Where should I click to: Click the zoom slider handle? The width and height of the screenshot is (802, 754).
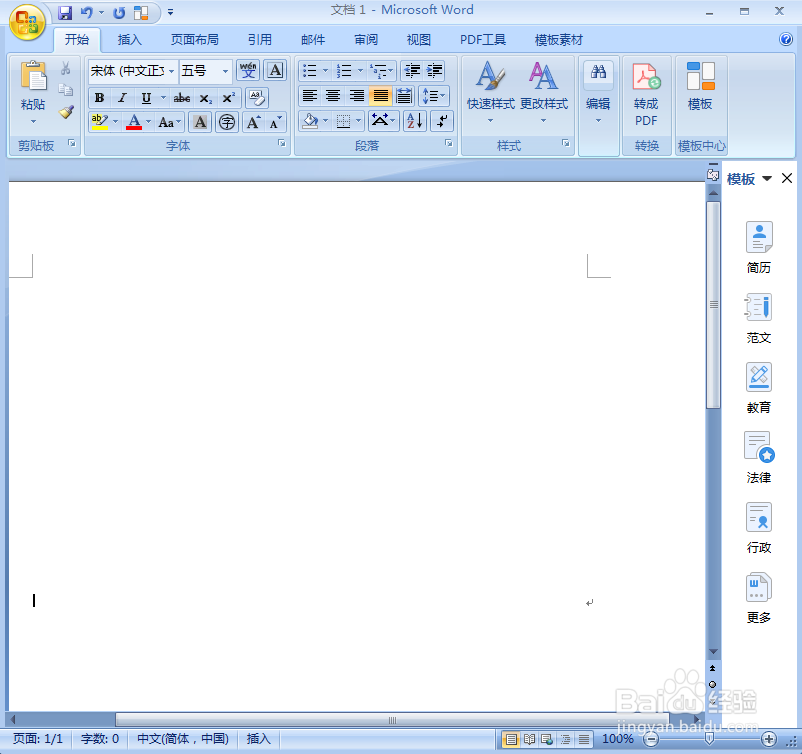pos(709,738)
